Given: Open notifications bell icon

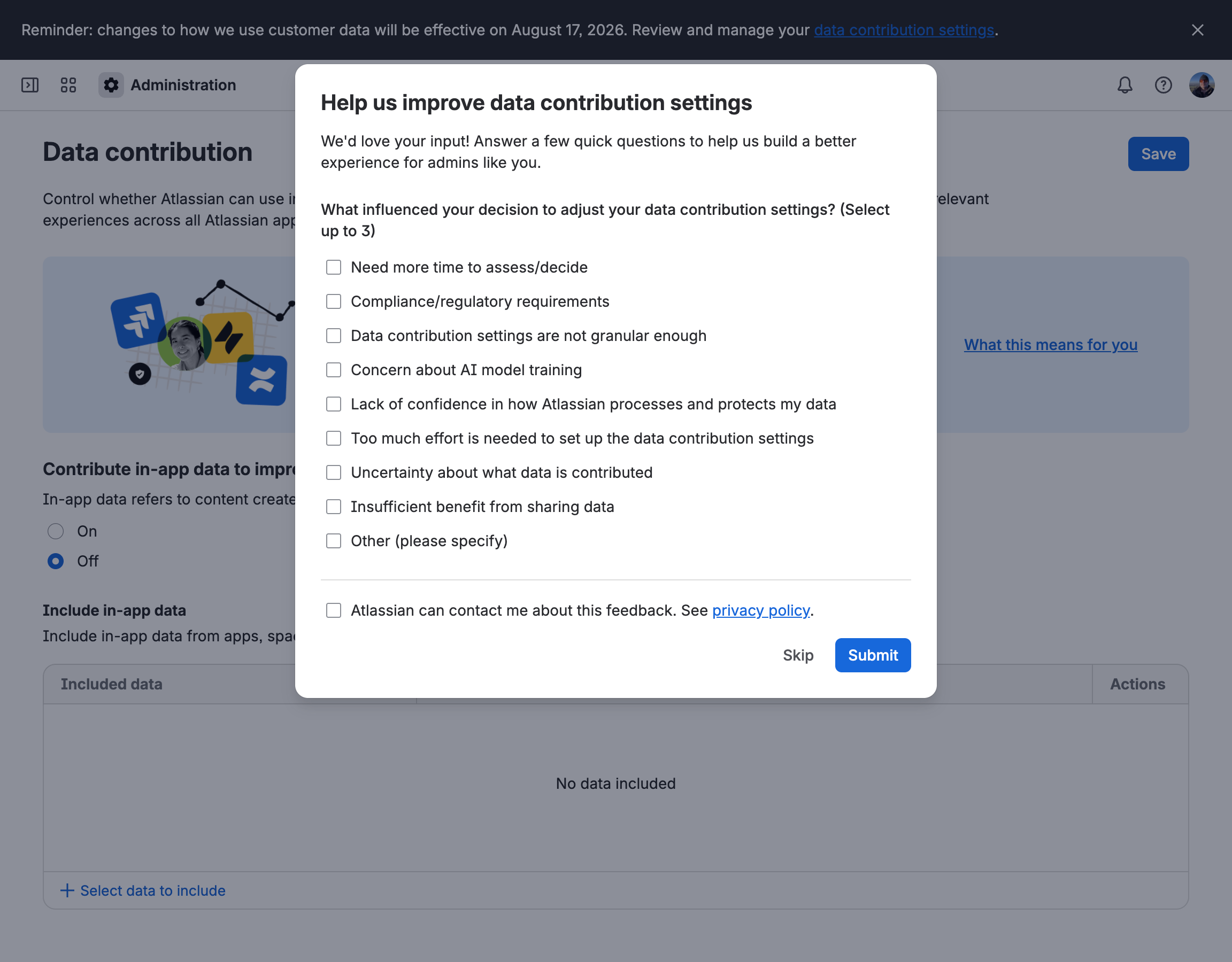Looking at the screenshot, I should click(1125, 85).
